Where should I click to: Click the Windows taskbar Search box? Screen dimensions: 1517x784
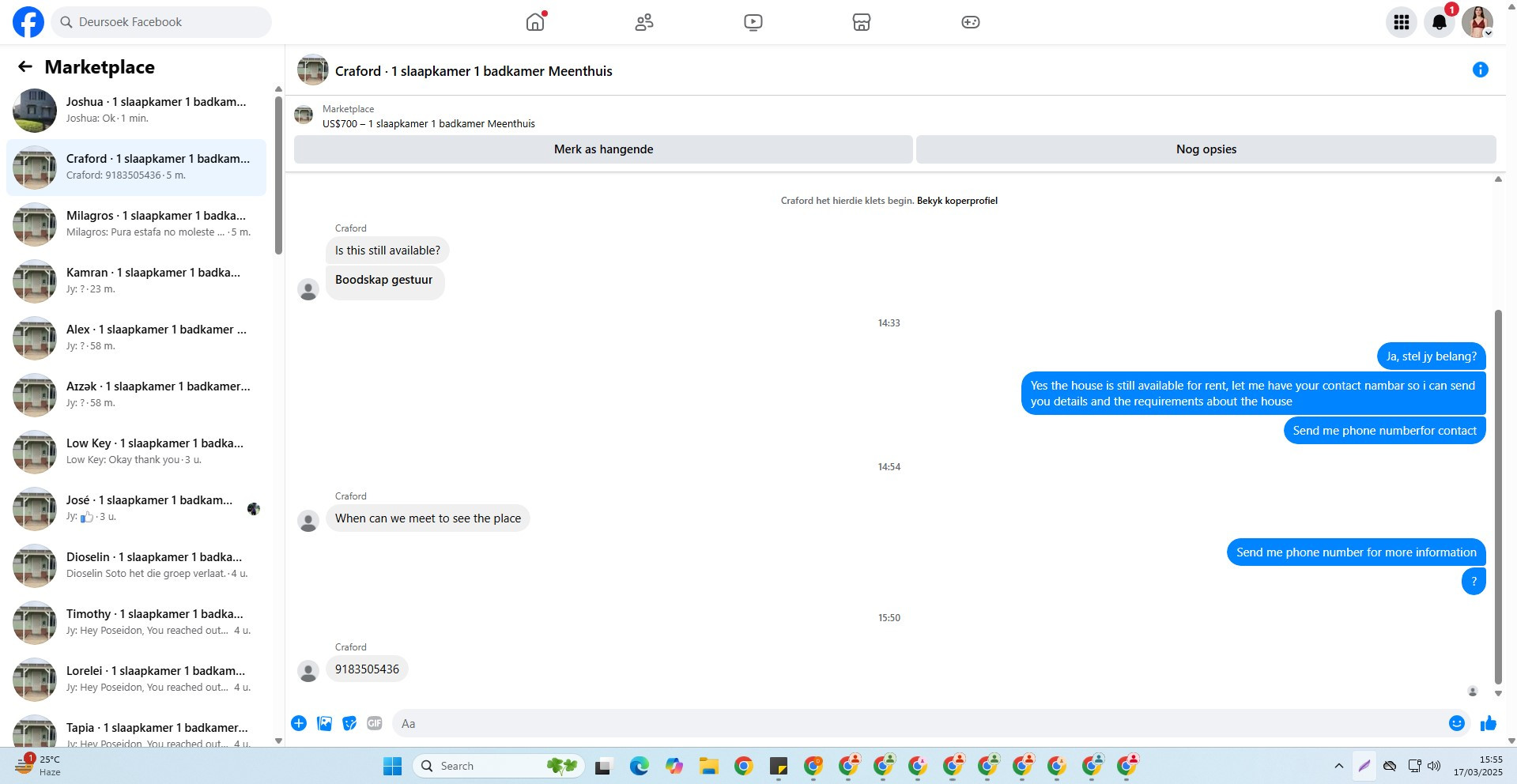coord(498,766)
